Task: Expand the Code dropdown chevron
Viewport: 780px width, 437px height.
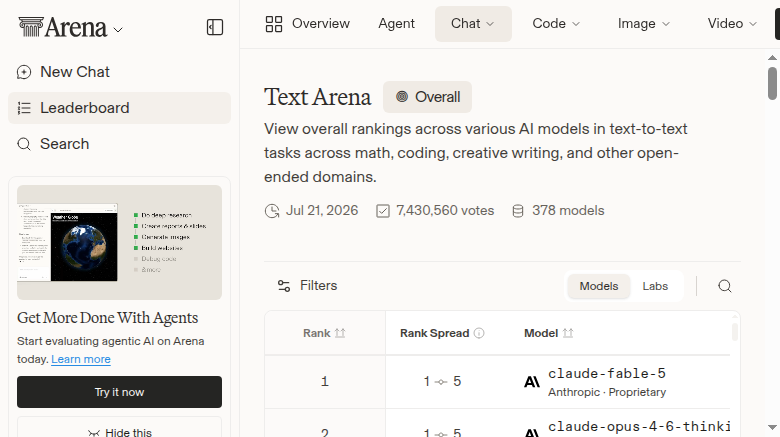Action: [576, 24]
